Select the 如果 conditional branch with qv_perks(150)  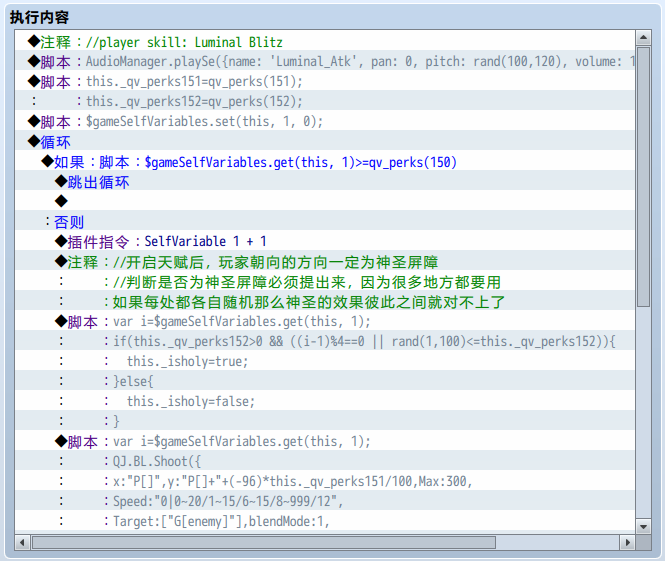(x=325, y=162)
